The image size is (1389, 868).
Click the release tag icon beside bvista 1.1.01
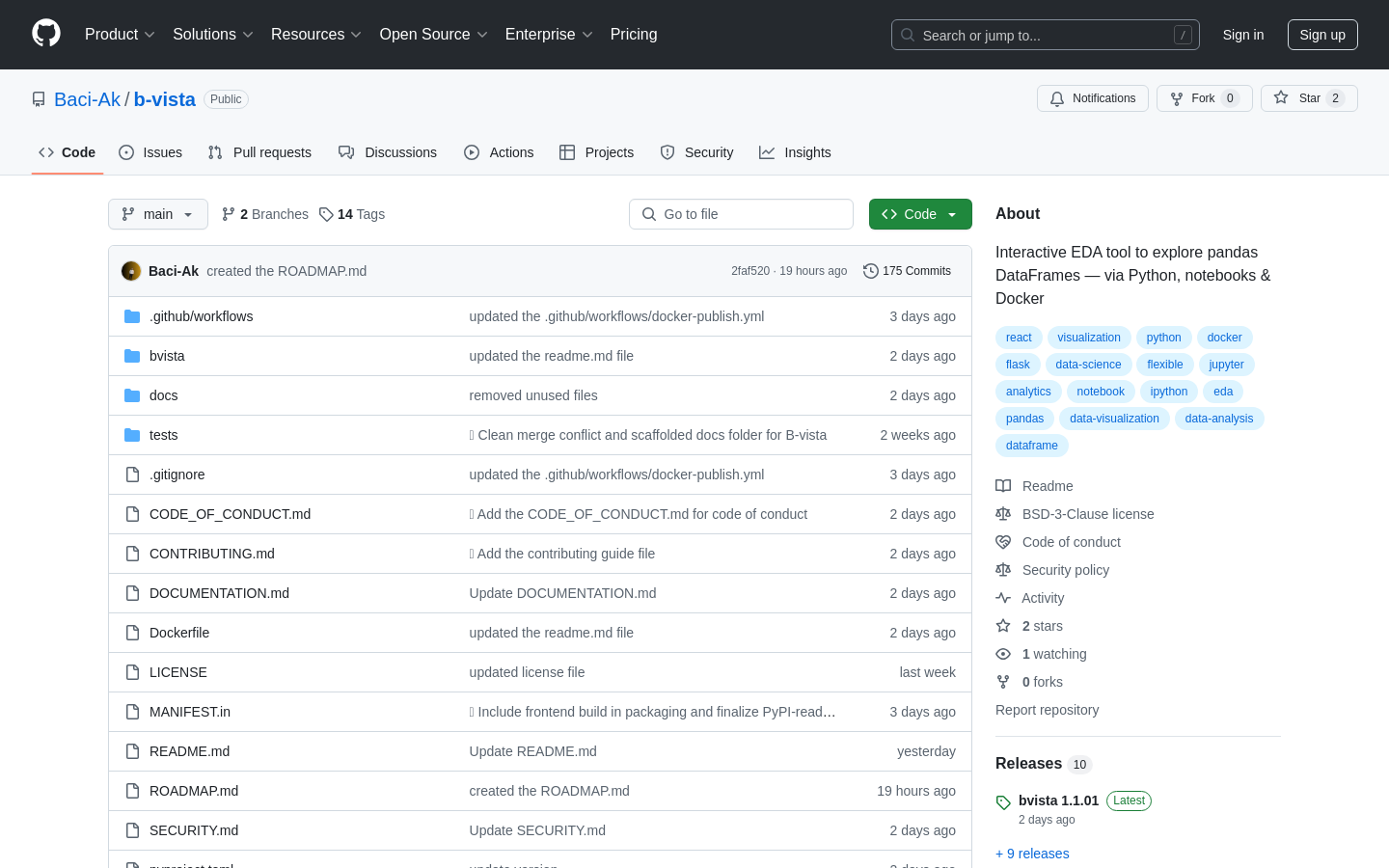tap(1003, 802)
